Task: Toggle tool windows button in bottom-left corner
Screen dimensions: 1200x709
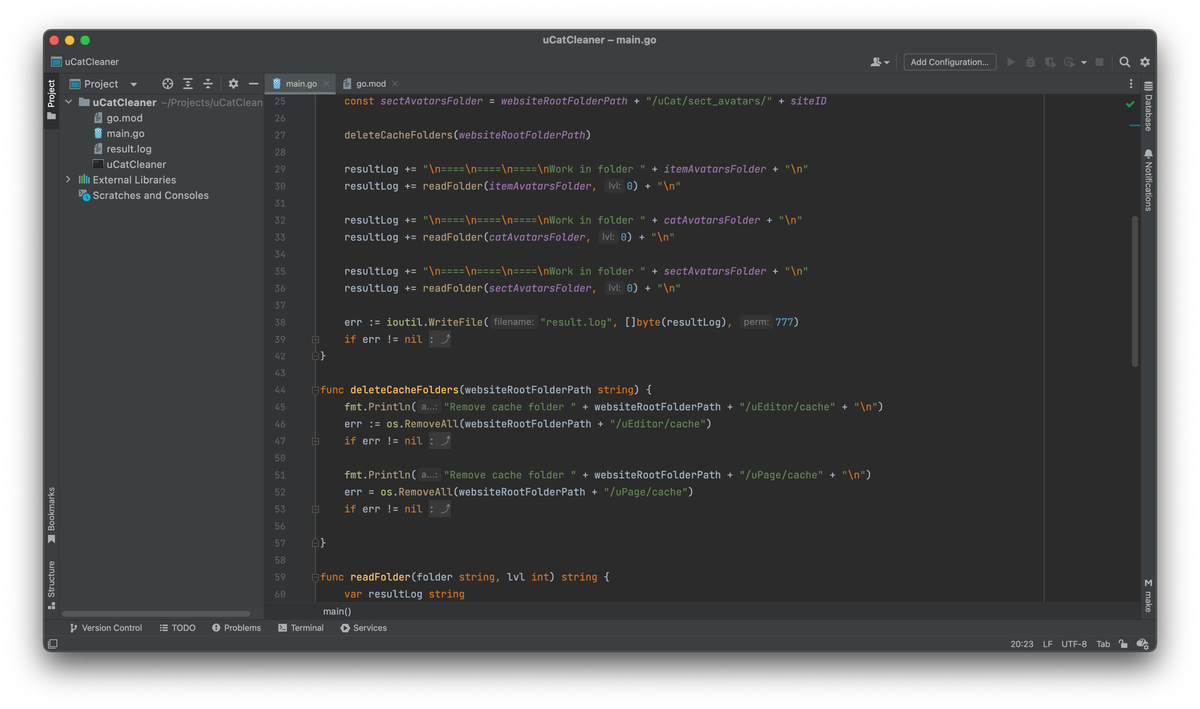Action: (52, 644)
